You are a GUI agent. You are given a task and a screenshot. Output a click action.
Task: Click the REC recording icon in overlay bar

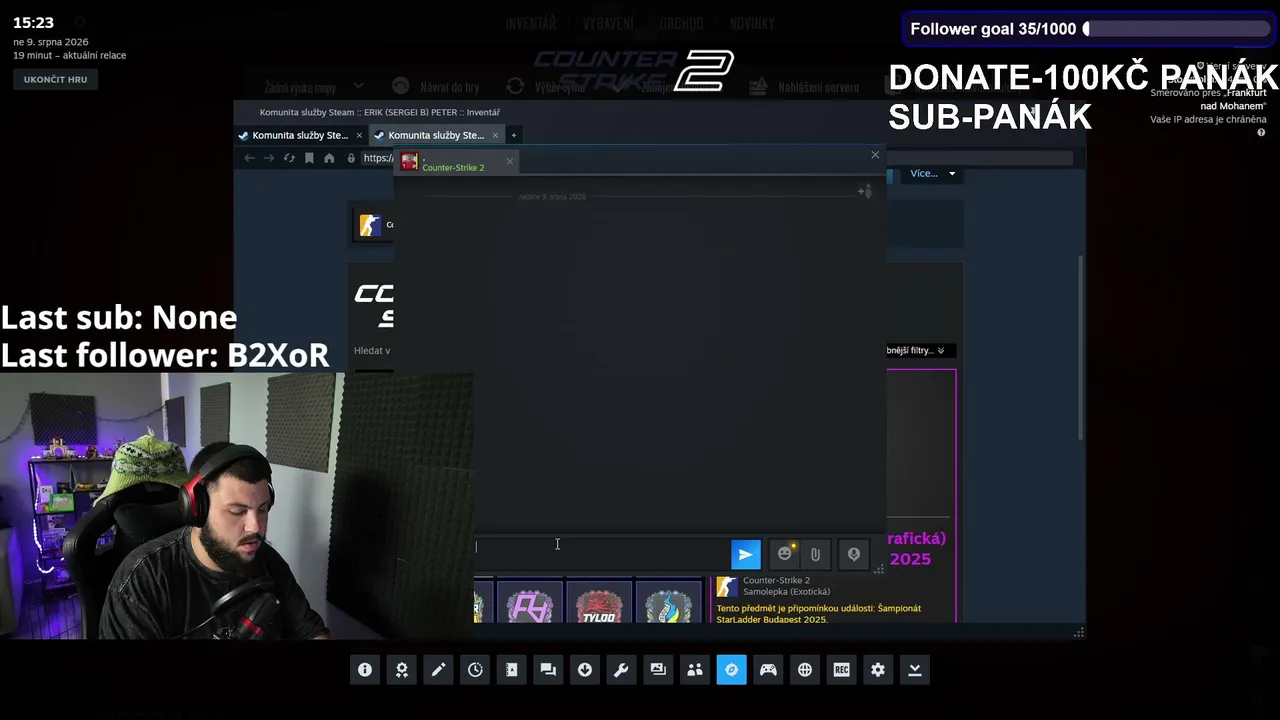[x=841, y=670]
